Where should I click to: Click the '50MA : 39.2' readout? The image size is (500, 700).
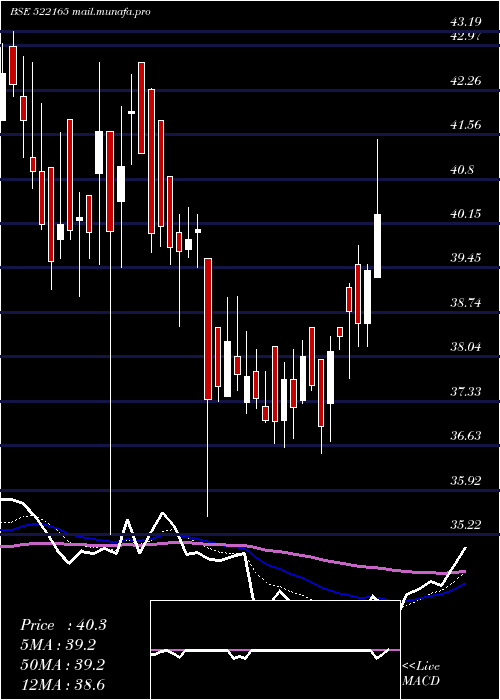coord(62,665)
